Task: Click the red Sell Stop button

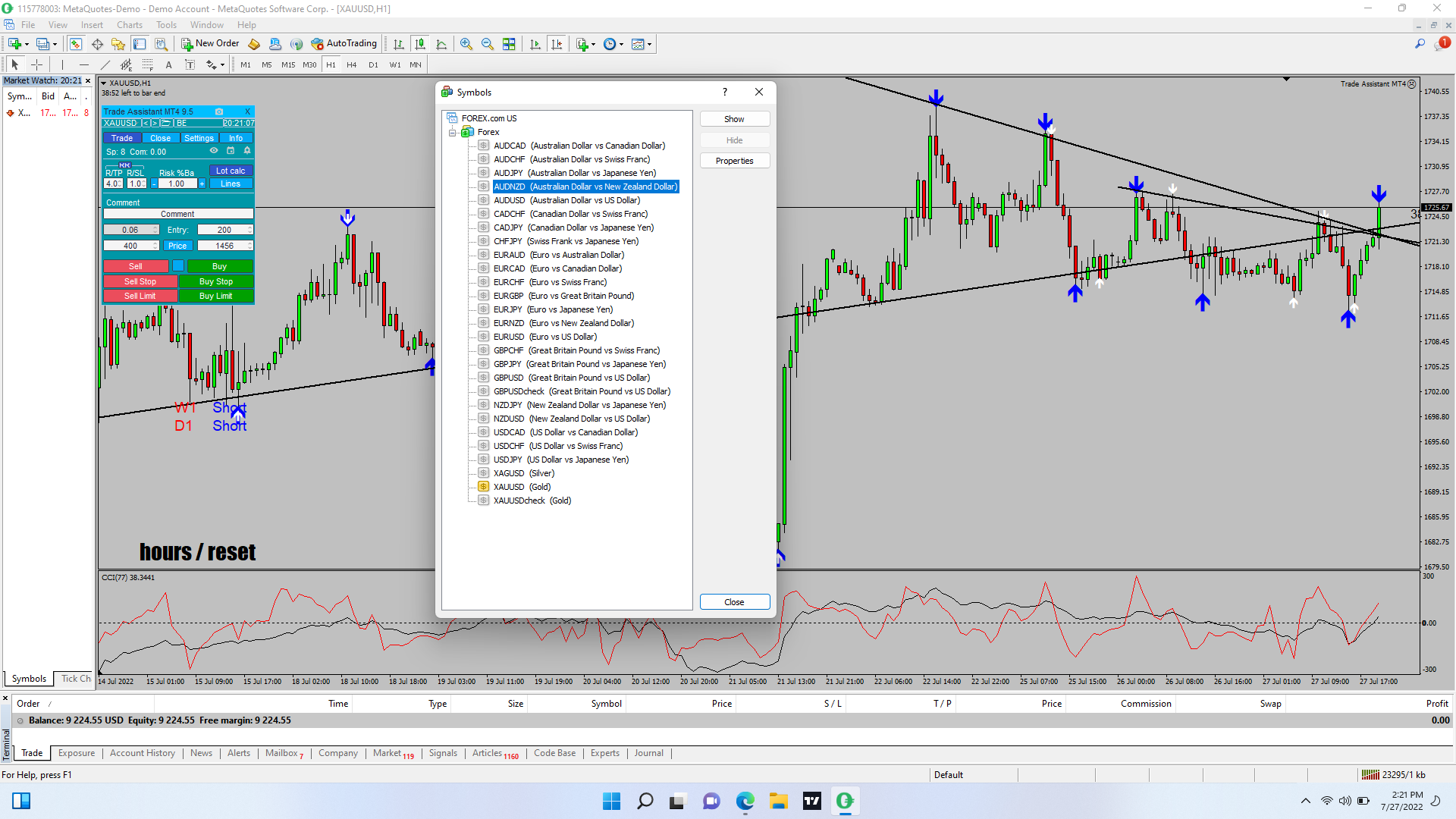Action: pos(140,281)
